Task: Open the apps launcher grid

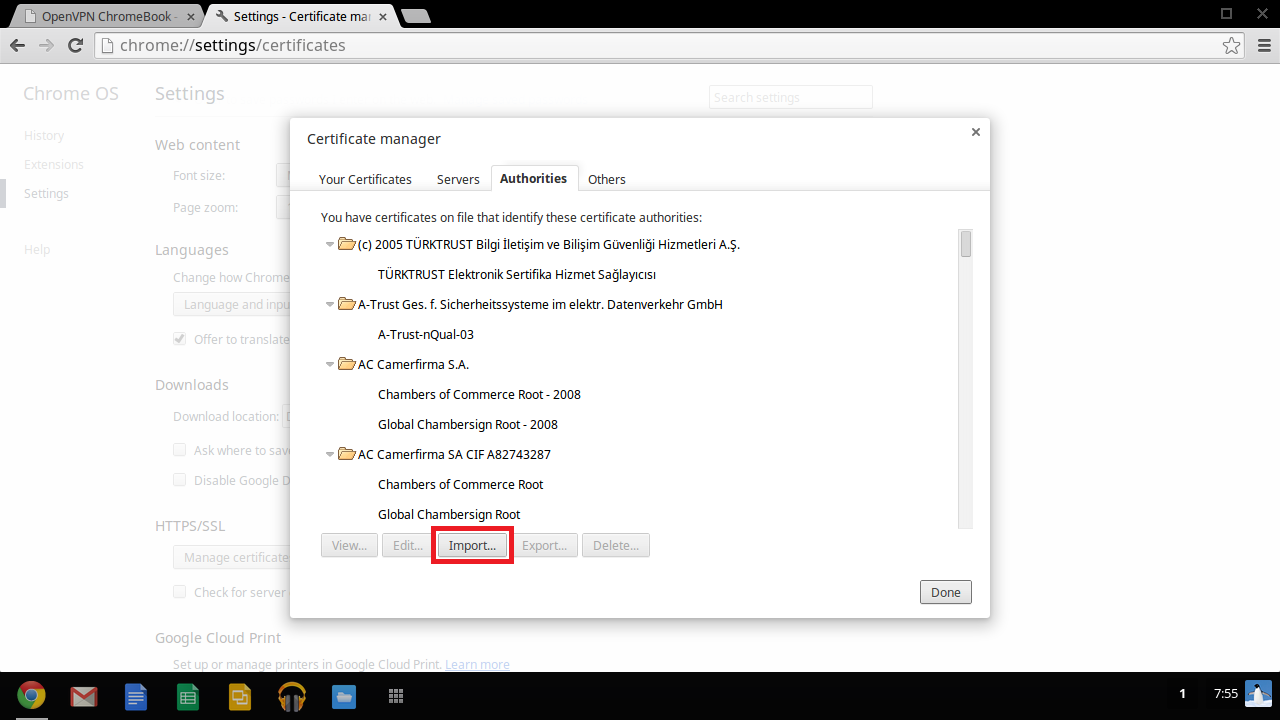Action: click(x=395, y=696)
